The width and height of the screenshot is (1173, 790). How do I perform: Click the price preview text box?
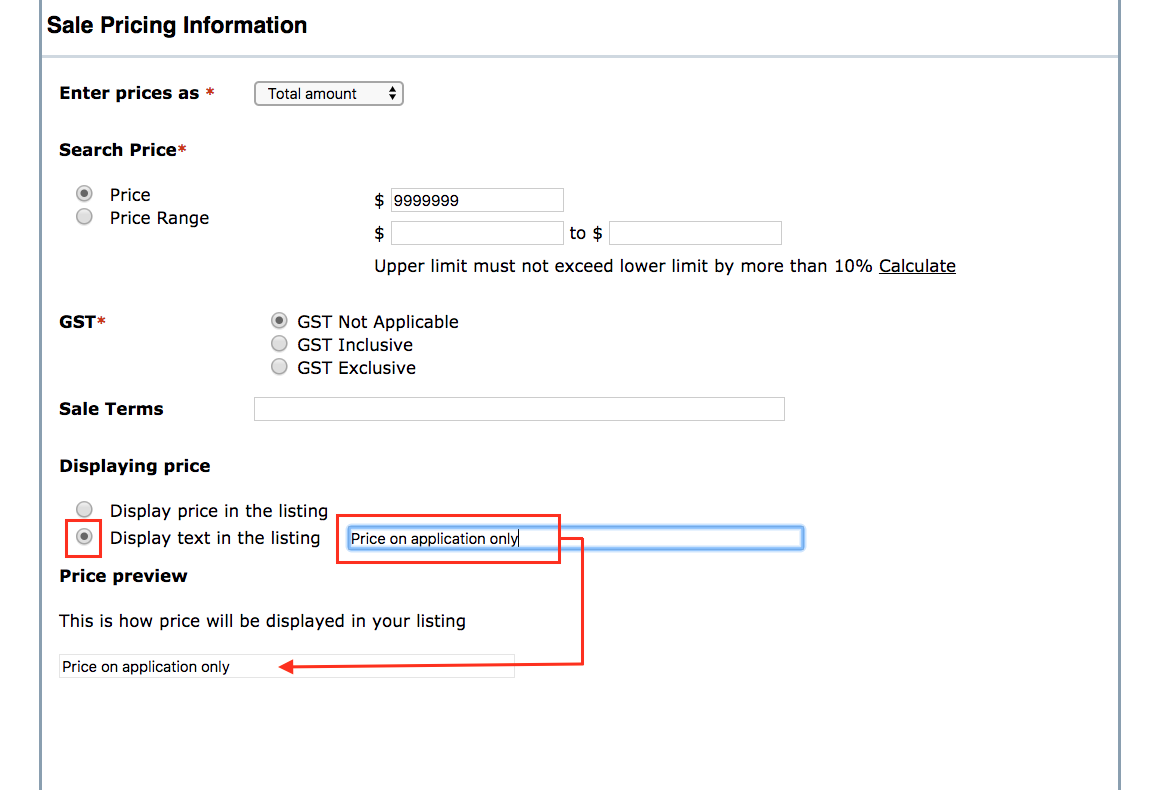pyautogui.click(x=287, y=667)
